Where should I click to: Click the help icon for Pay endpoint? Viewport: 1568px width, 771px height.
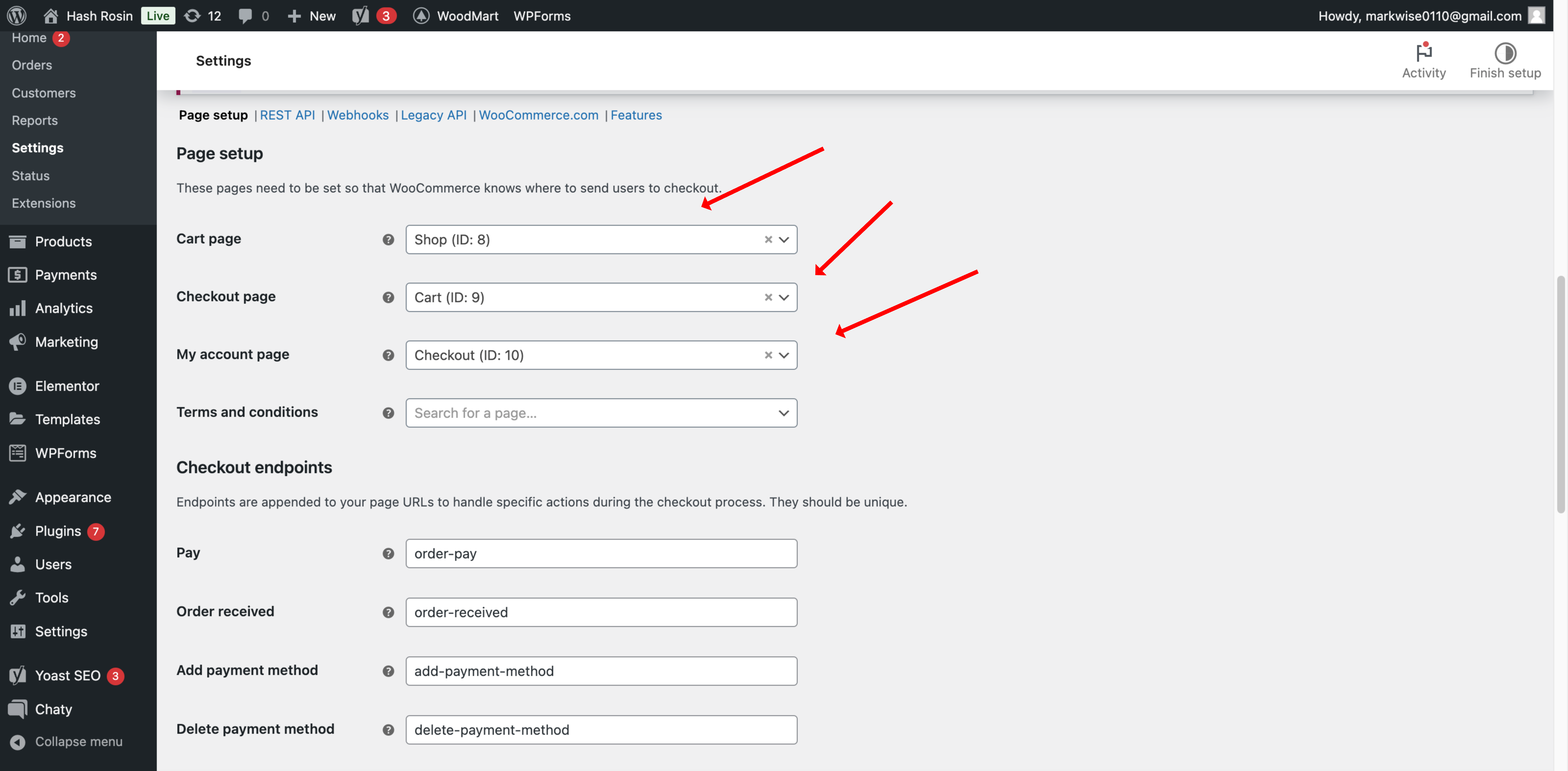388,554
